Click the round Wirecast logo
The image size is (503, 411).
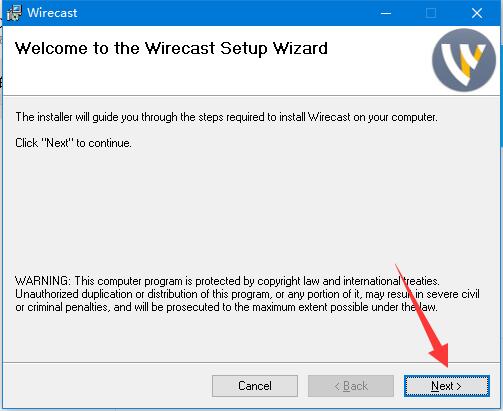tap(464, 60)
